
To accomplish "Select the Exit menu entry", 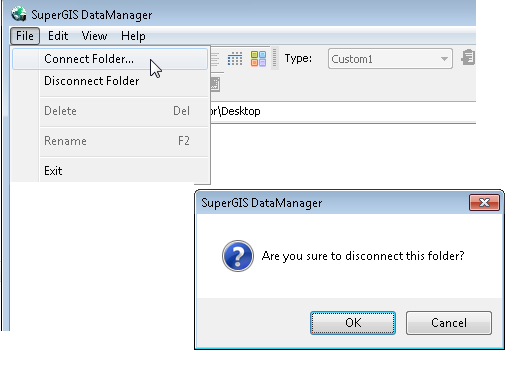I will point(110,171).
